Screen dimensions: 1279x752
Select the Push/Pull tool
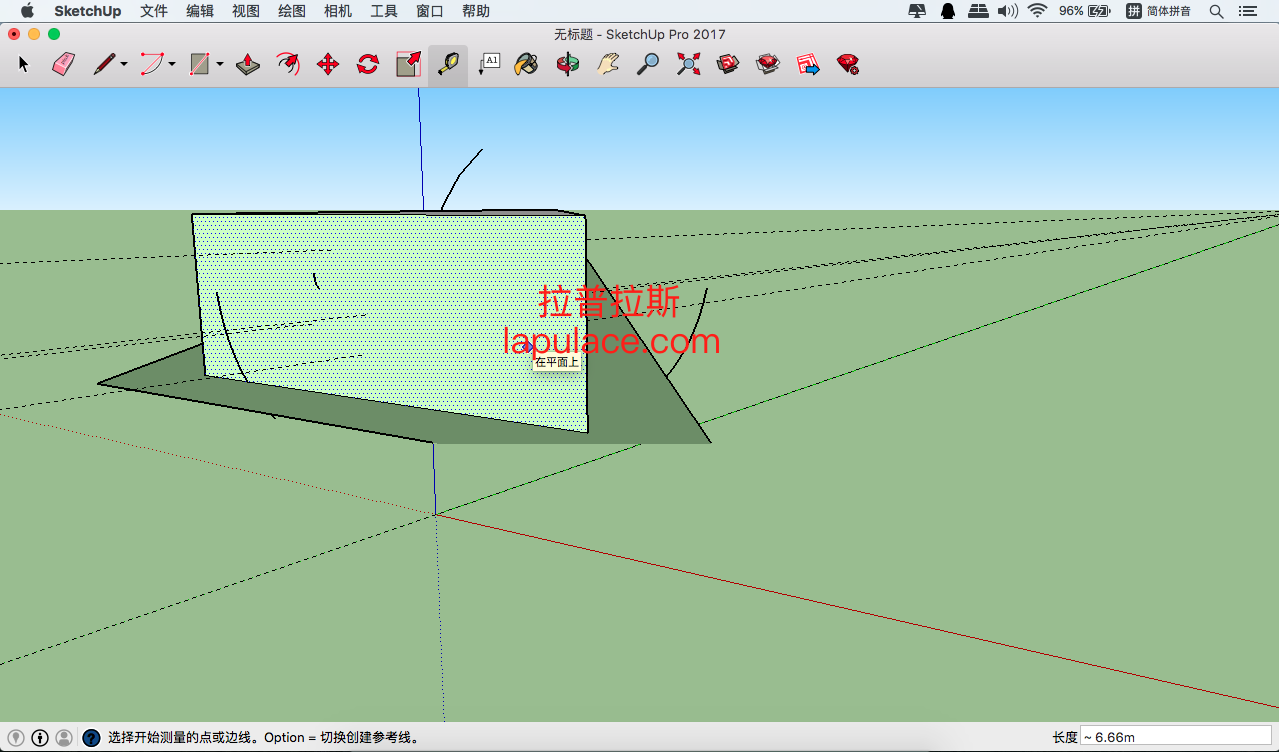248,65
